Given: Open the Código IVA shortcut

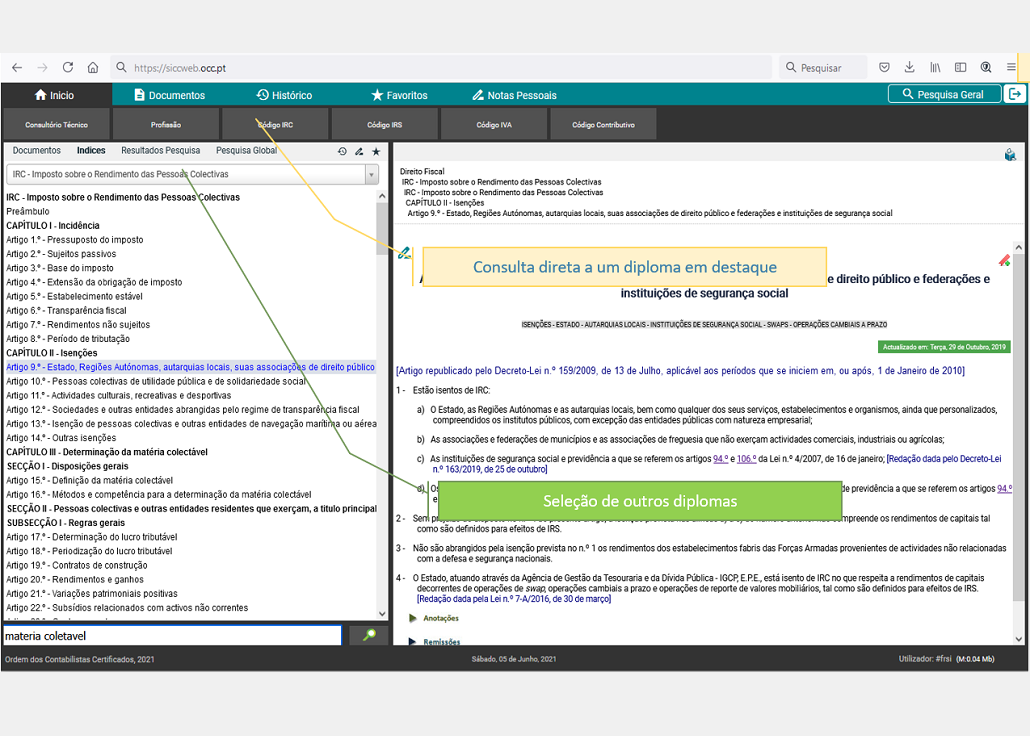Looking at the screenshot, I should pos(494,124).
